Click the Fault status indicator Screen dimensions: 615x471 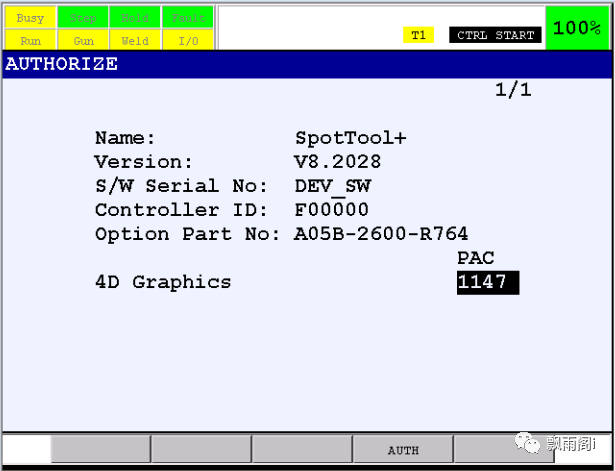click(188, 18)
